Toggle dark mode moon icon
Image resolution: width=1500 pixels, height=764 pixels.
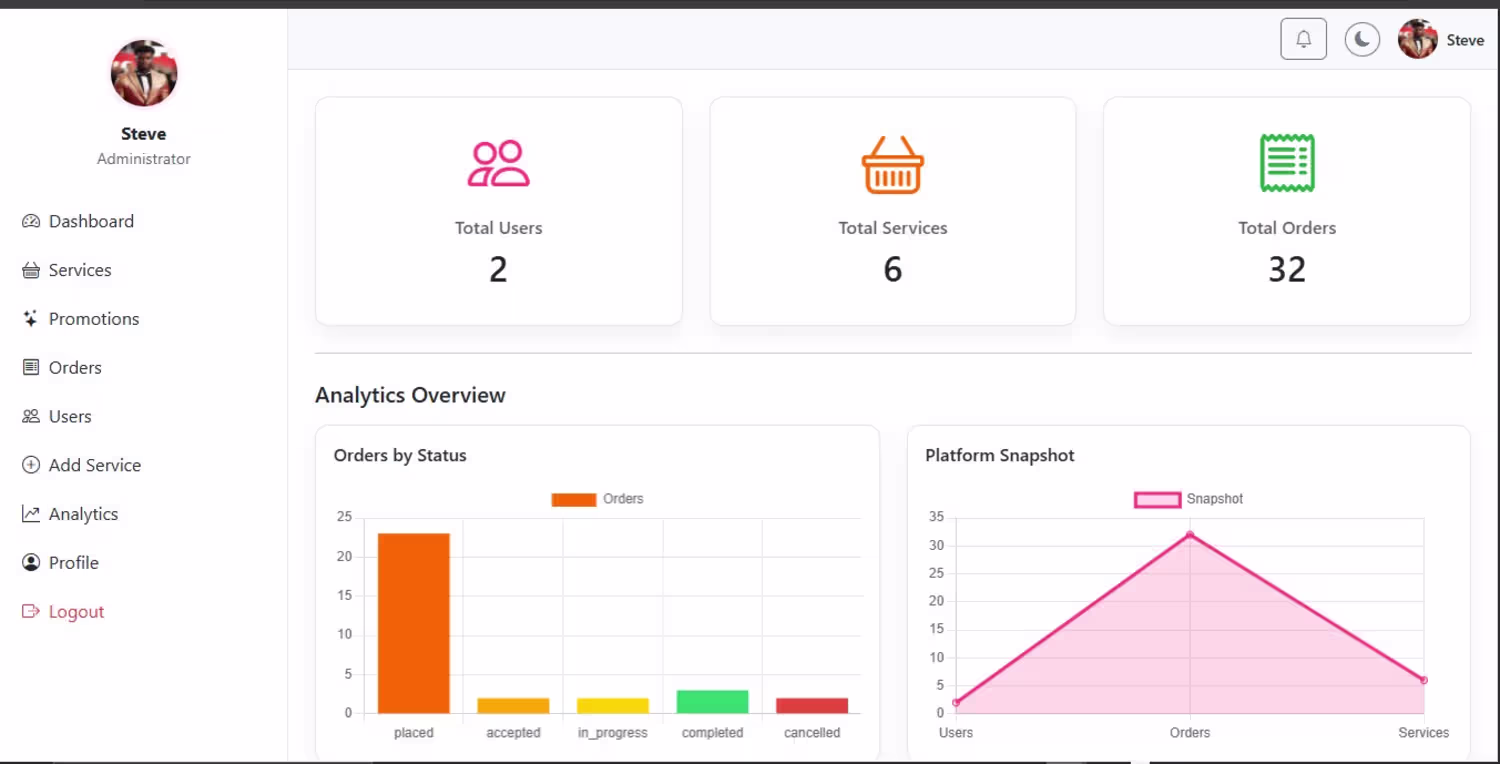(1362, 39)
